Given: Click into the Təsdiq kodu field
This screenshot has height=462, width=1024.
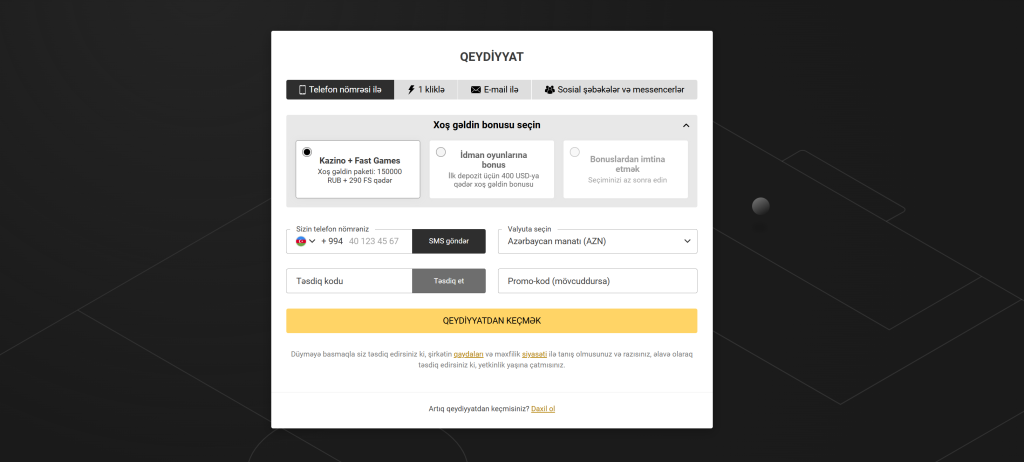Looking at the screenshot, I should 349,281.
